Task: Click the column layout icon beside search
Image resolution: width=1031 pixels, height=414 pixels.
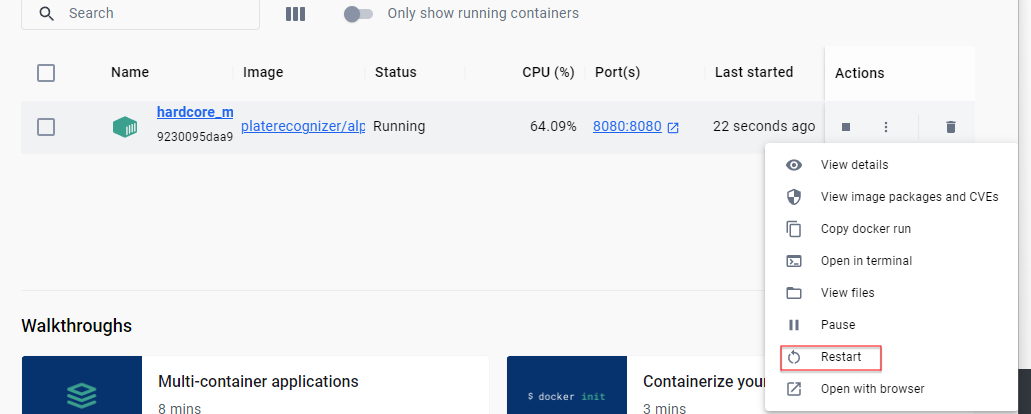Action: click(295, 14)
